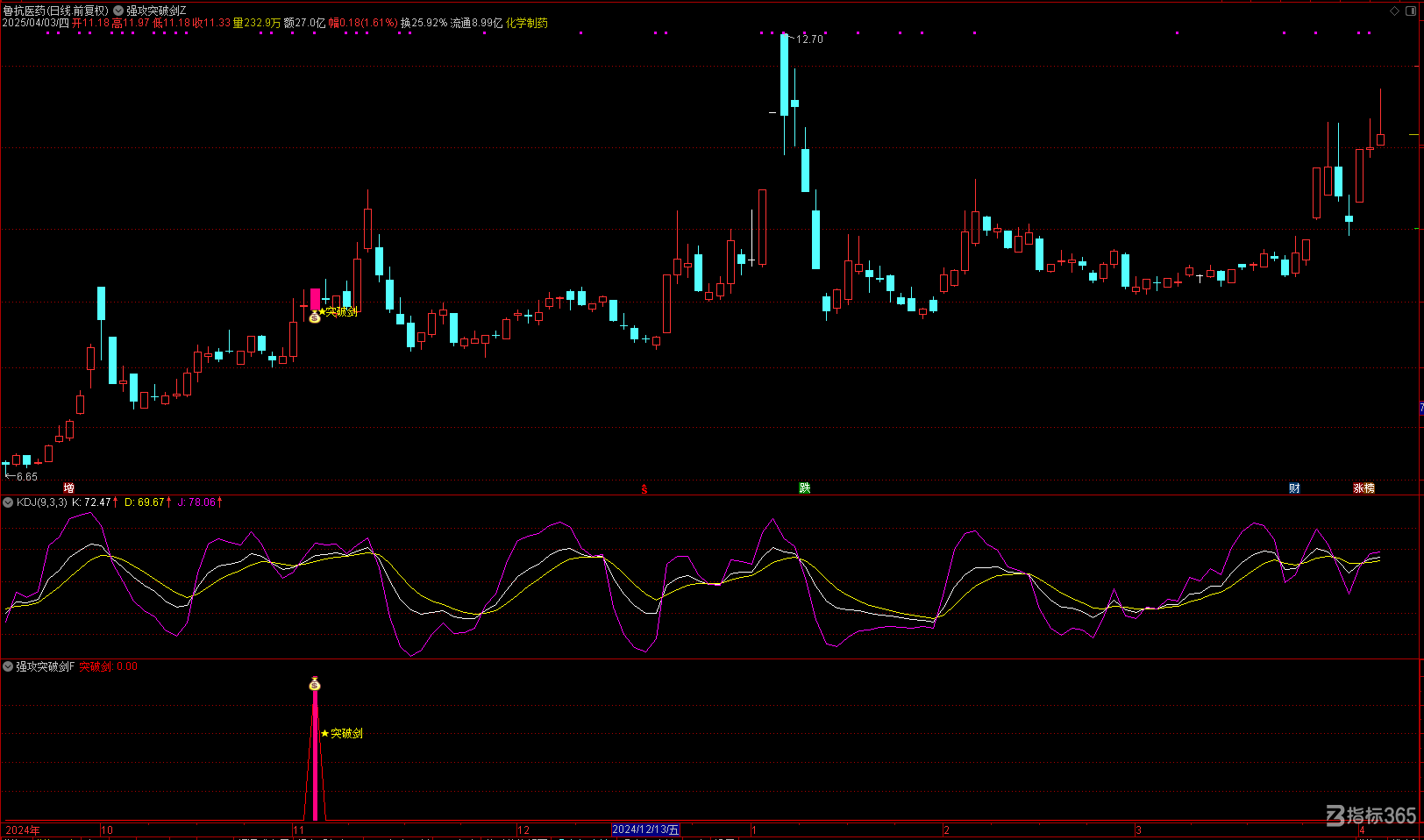Click the red 增 event marker

click(x=68, y=488)
